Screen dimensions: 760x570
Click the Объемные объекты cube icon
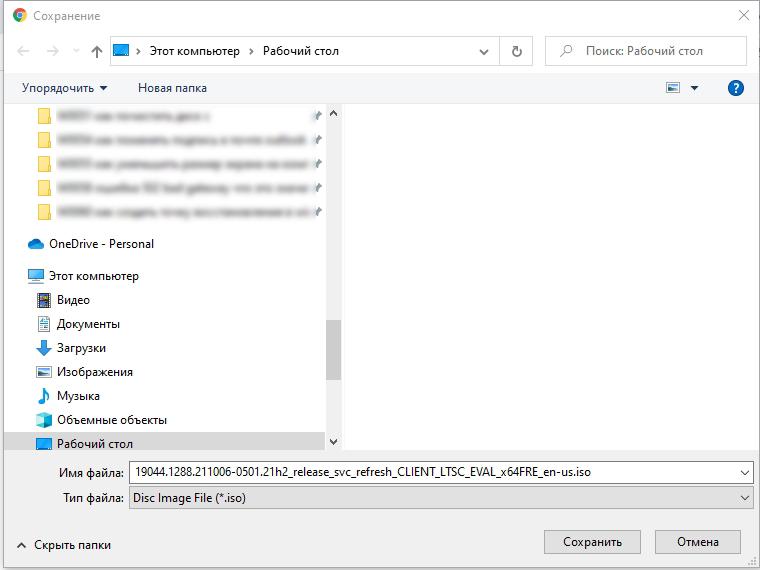[44, 420]
